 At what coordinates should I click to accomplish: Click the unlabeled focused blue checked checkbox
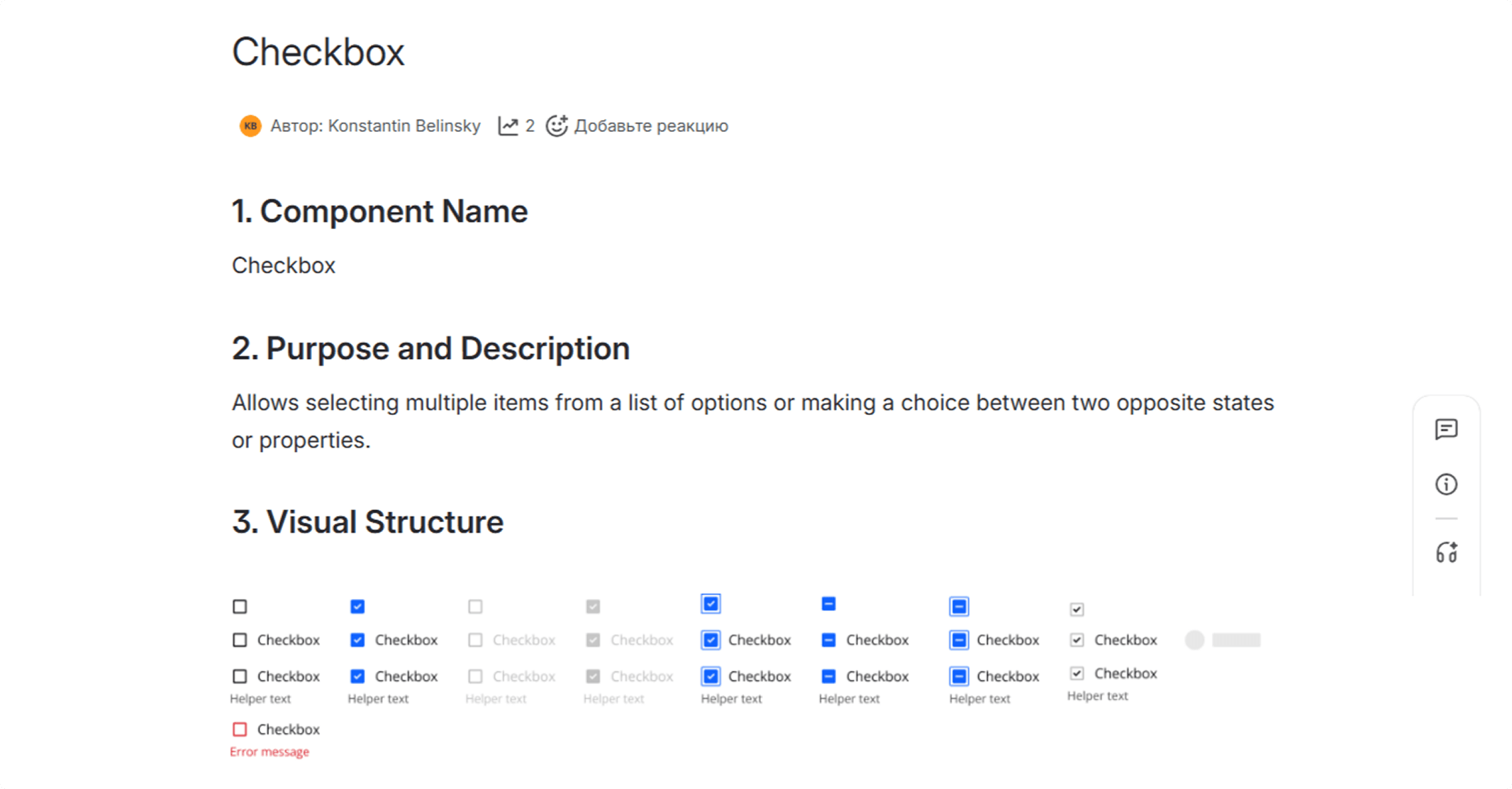711,604
